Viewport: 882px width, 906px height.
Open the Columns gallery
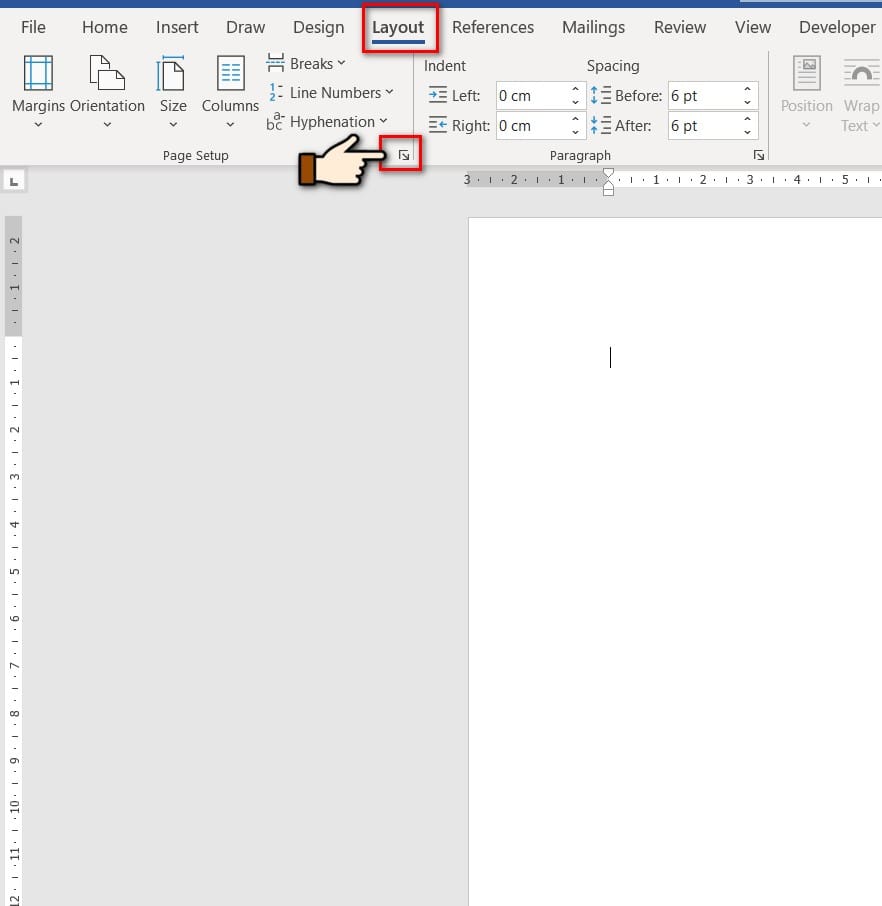point(230,91)
